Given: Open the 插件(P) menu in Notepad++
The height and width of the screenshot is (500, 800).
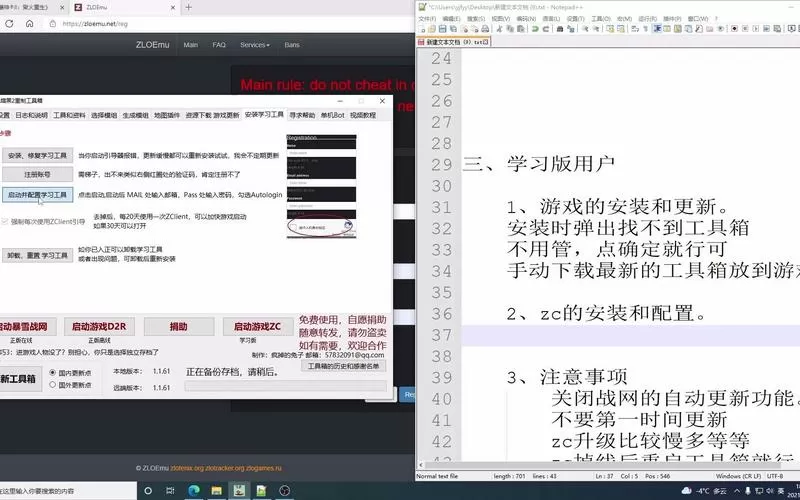Looking at the screenshot, I should click(672, 18).
